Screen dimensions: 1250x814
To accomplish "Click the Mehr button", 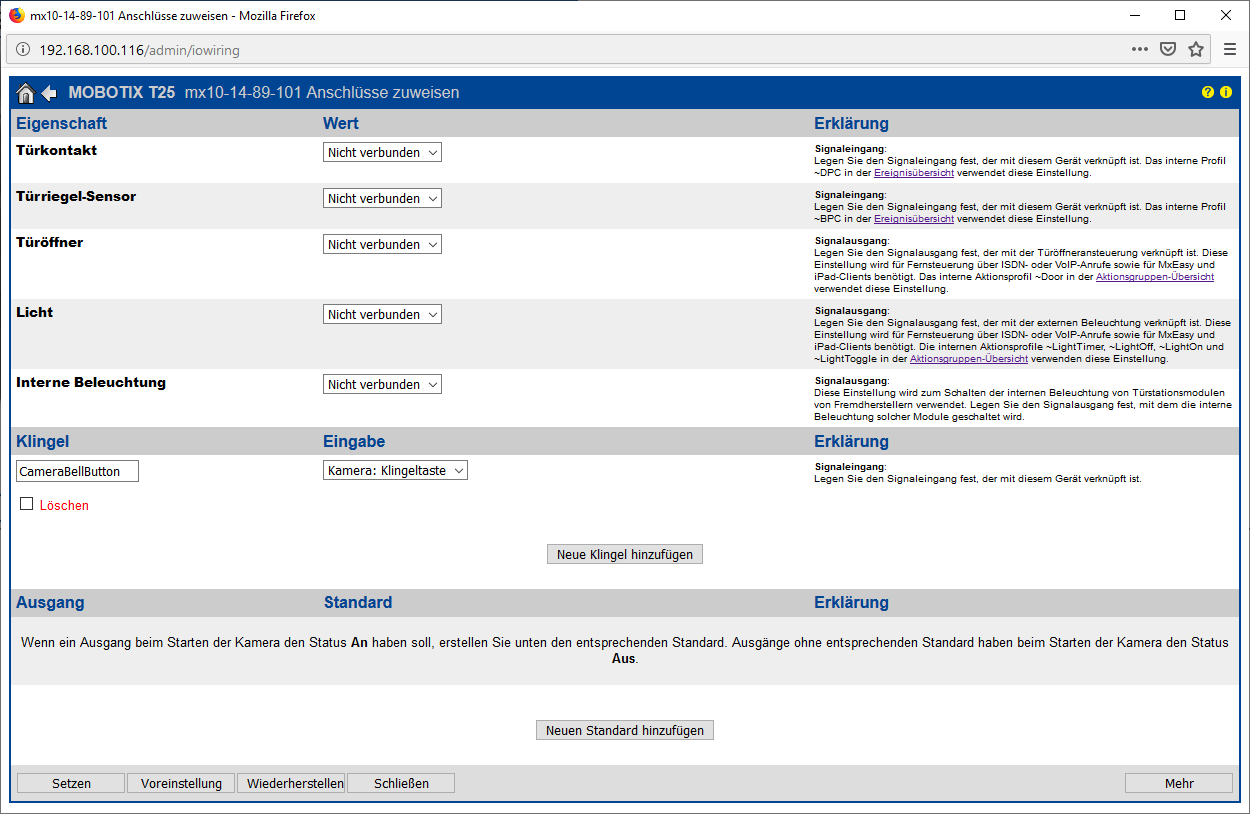I will point(1179,783).
